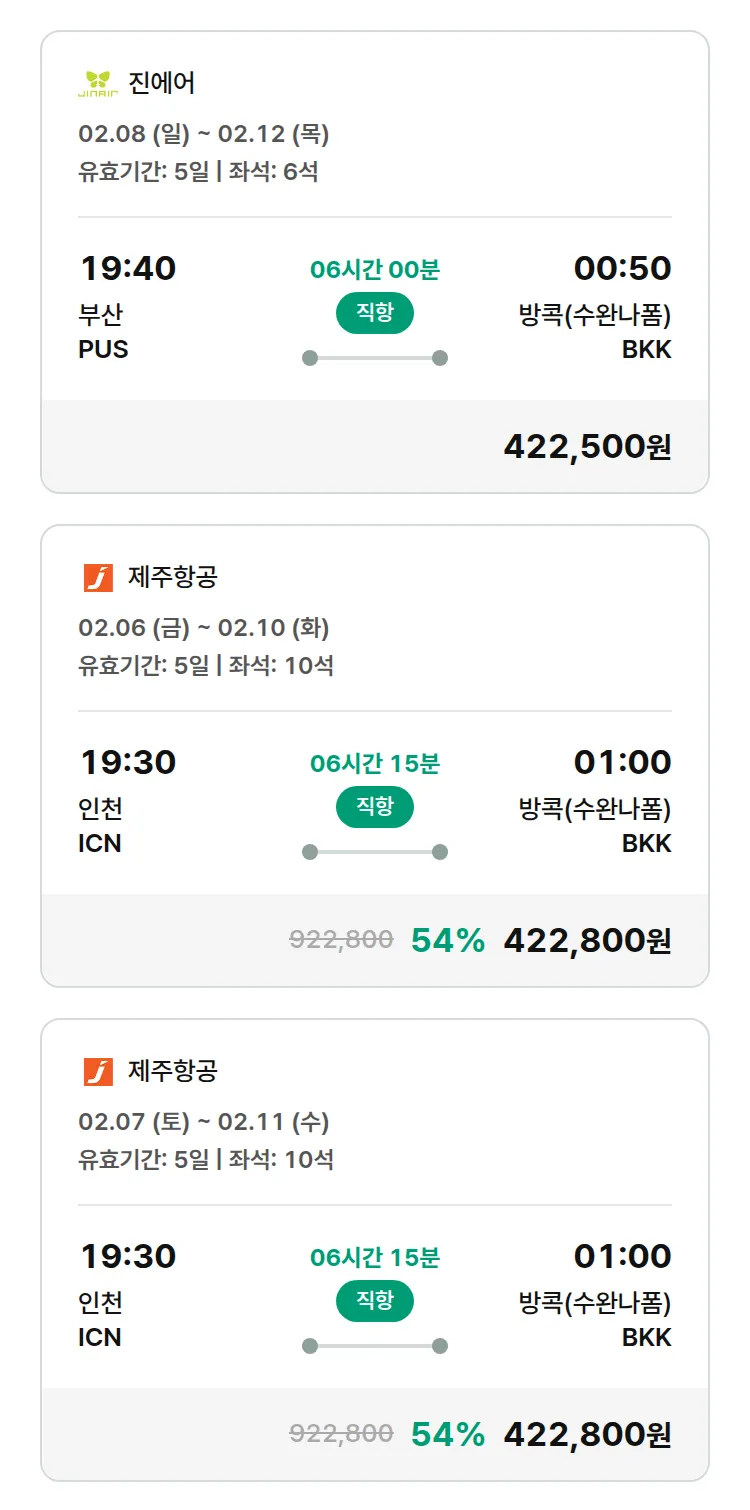Click Jeju Air logo on 02.06 flight
Screen dimensions: 750x1510
(98, 577)
